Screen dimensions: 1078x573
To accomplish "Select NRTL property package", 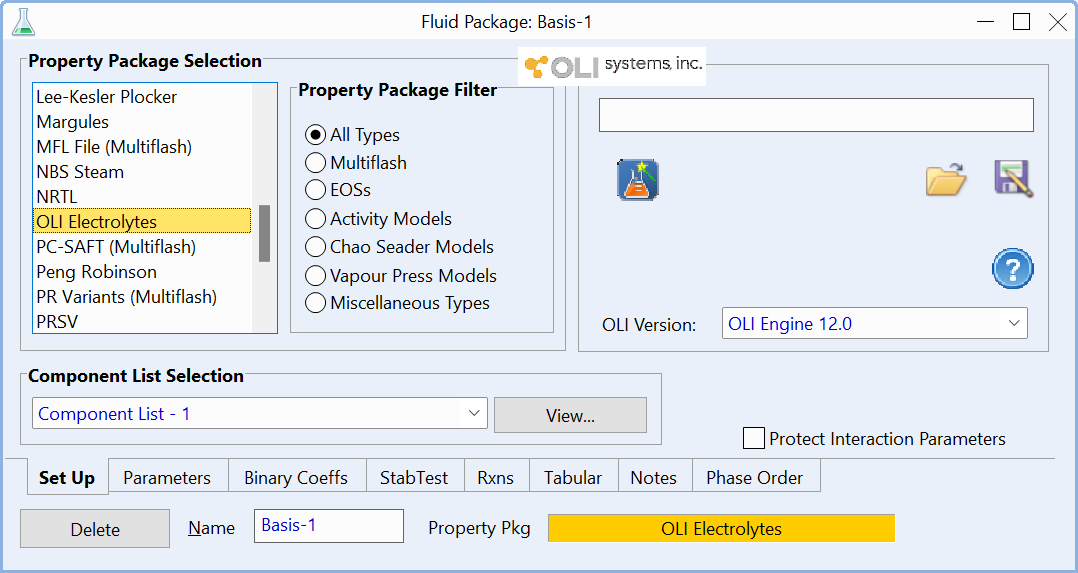I will pyautogui.click(x=142, y=197).
